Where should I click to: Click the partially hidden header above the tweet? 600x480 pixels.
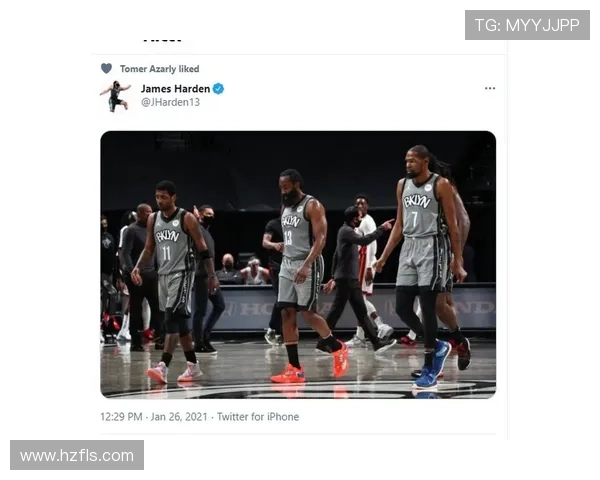coord(161,40)
